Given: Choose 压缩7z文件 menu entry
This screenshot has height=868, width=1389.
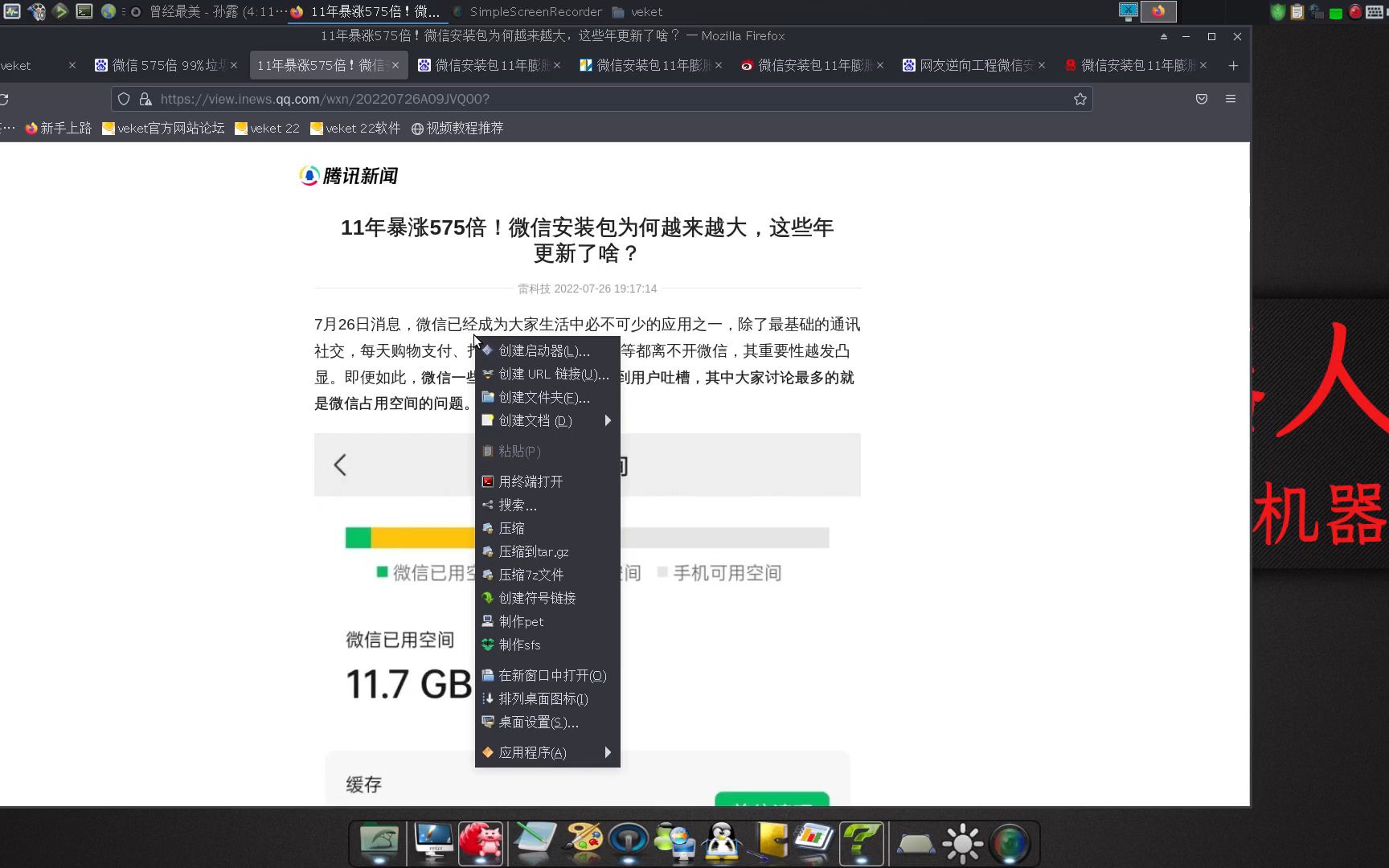Looking at the screenshot, I should tap(547, 575).
